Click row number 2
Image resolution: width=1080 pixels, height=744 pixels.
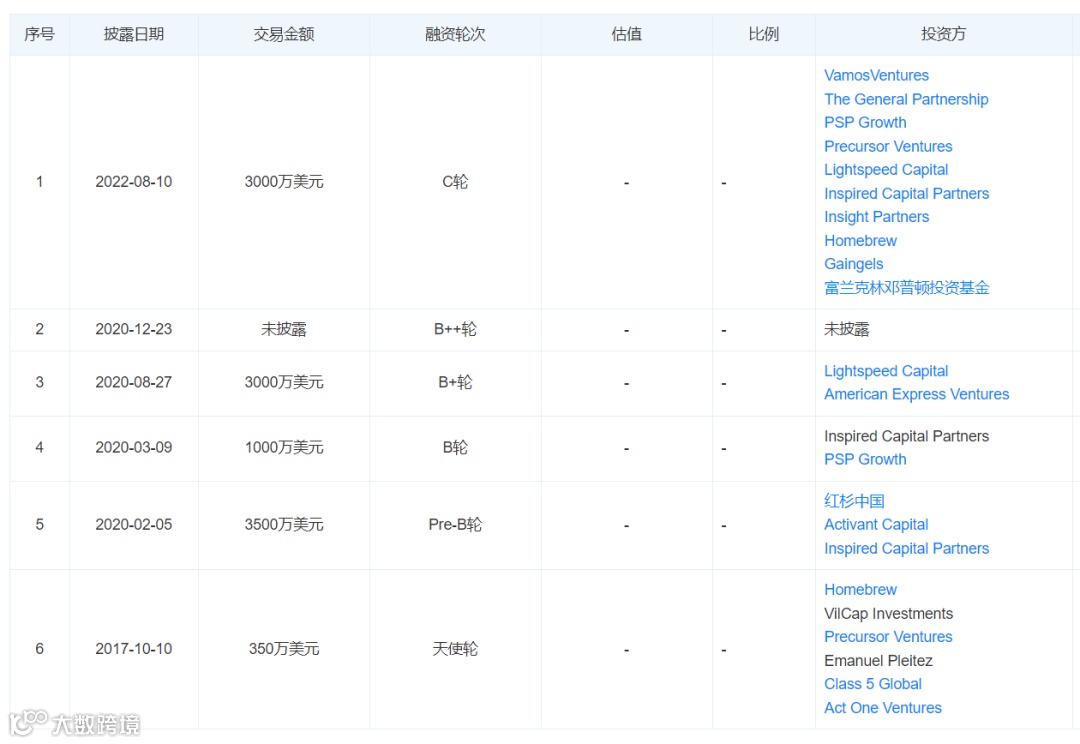click(39, 329)
